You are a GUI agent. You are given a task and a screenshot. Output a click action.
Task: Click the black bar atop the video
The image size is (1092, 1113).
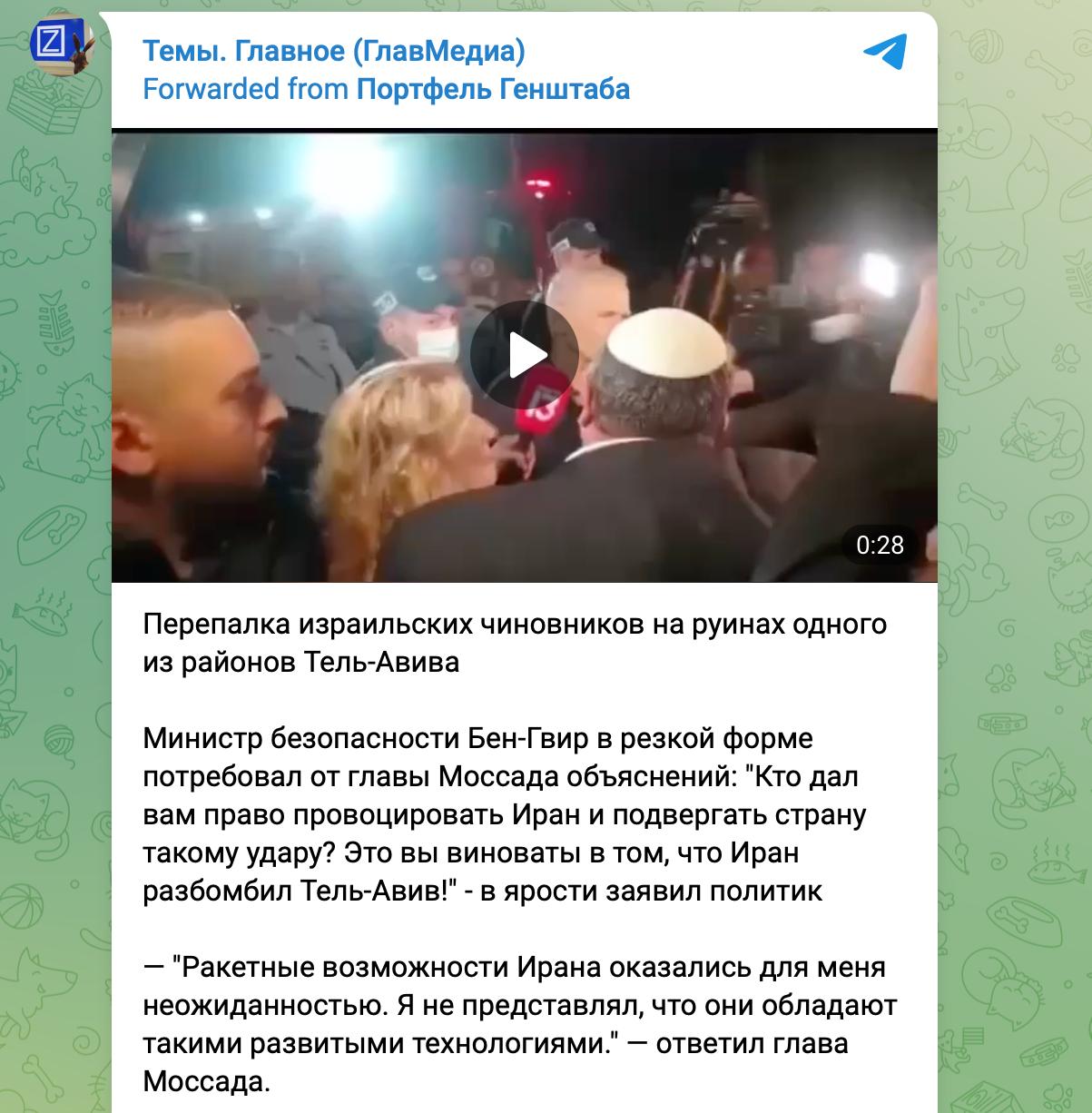[525, 134]
